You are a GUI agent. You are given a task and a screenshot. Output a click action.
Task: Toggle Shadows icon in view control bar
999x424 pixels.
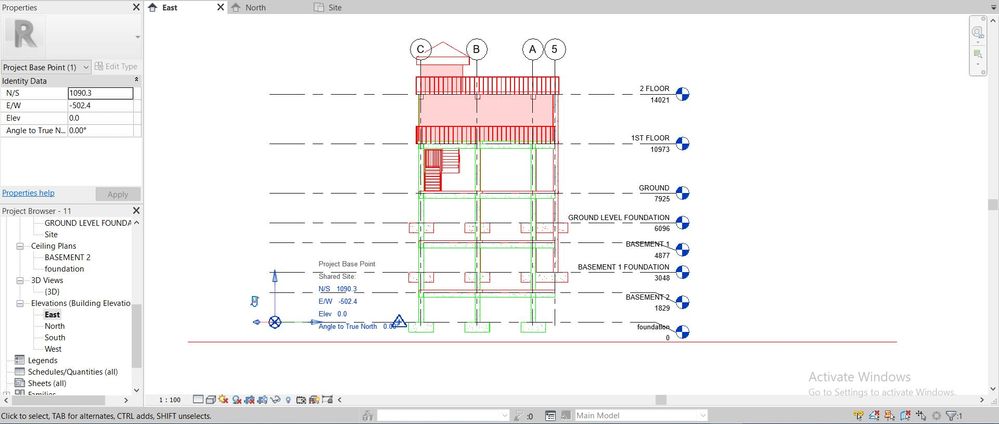tap(236, 400)
